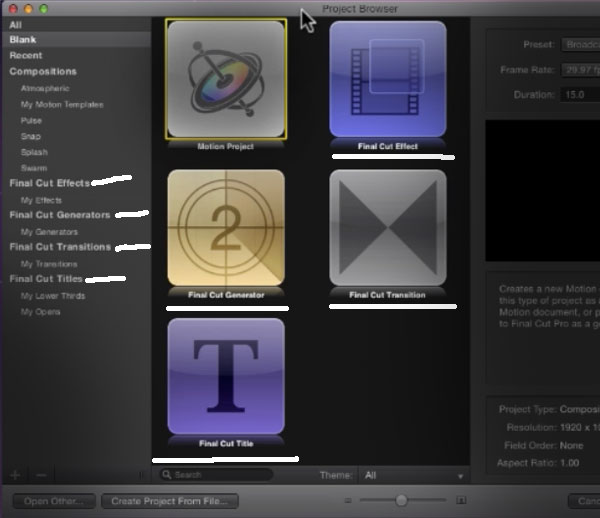Click the sidebar resize handle
The height and width of the screenshot is (518, 600).
pyautogui.click(x=141, y=475)
